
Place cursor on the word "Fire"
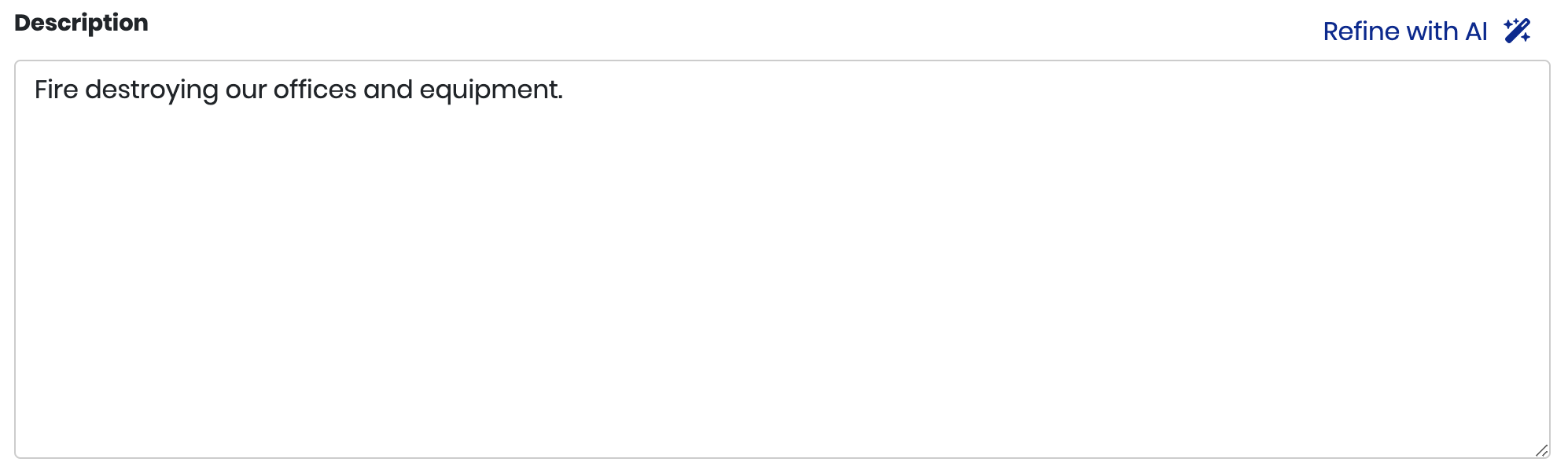[56, 90]
